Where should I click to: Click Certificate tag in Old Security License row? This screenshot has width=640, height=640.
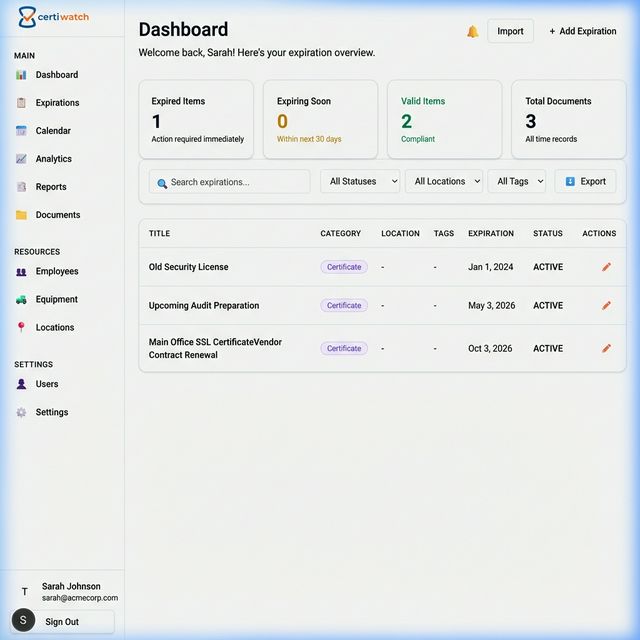click(x=344, y=267)
